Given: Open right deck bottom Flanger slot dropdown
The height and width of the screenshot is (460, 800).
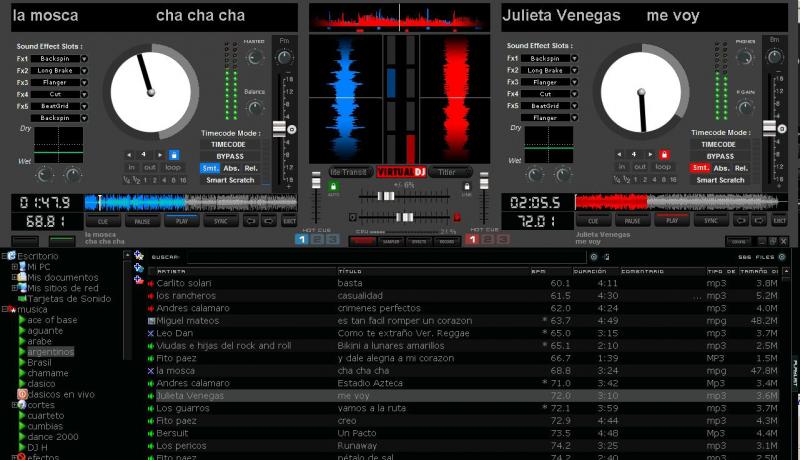Looking at the screenshot, I should click(x=574, y=118).
